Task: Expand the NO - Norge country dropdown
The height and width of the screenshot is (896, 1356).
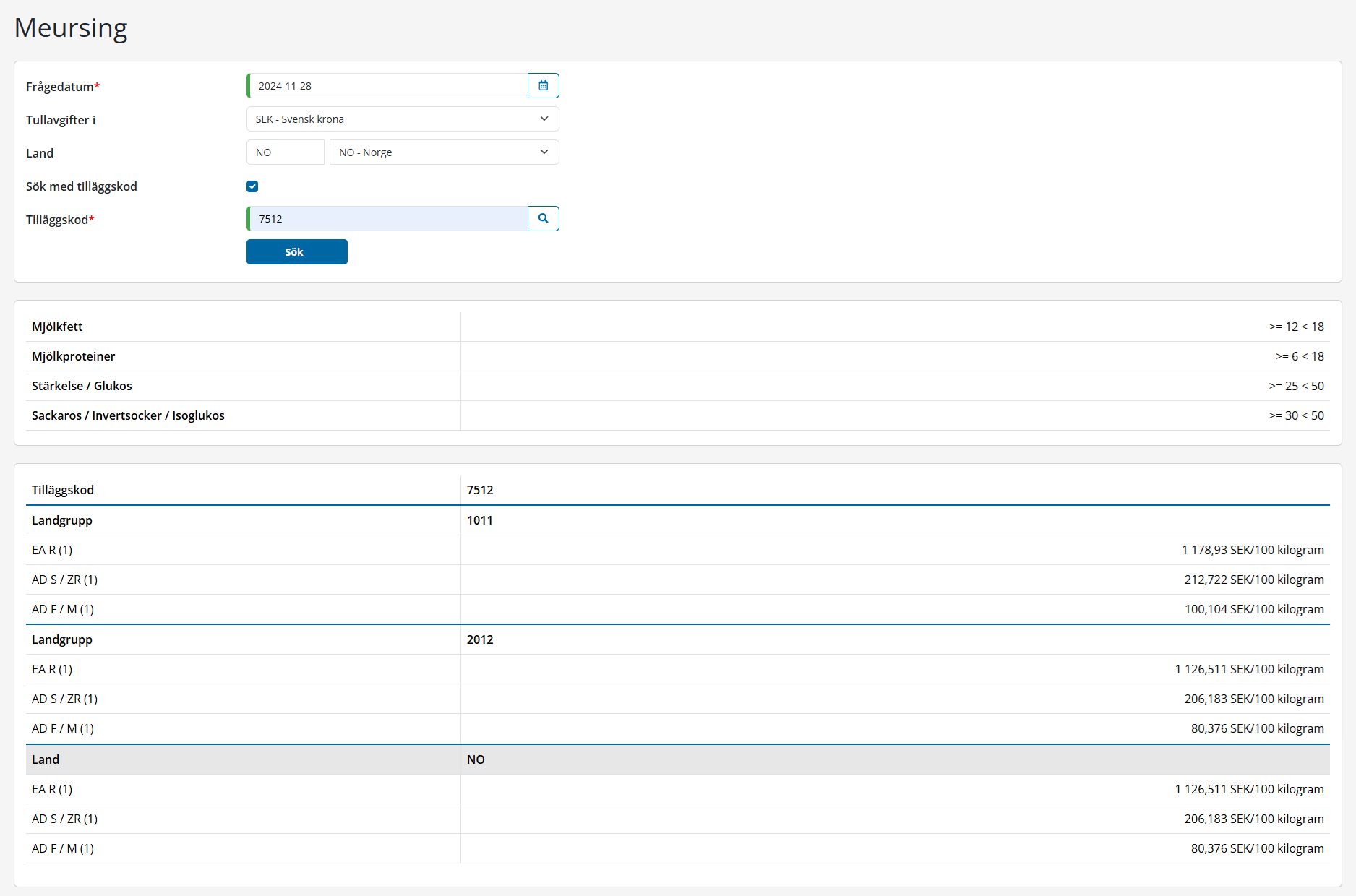Action: click(444, 152)
